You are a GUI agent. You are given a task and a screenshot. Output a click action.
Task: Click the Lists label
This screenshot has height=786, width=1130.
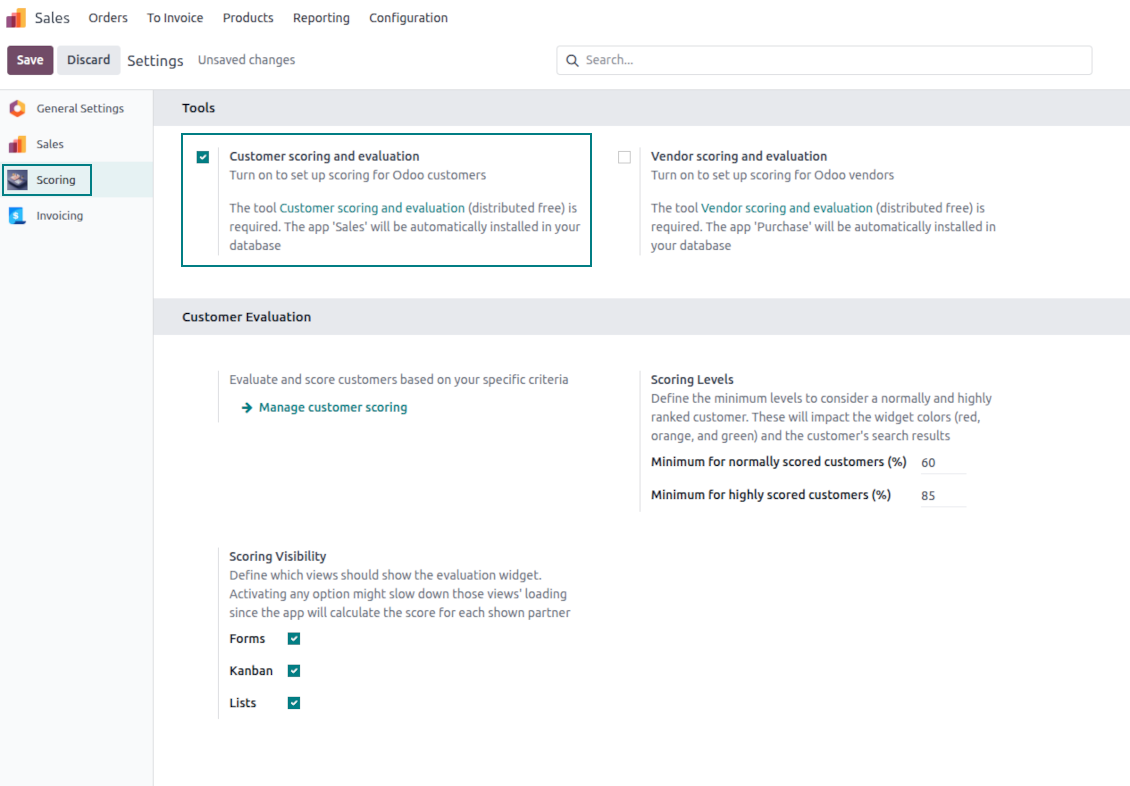click(x=243, y=703)
